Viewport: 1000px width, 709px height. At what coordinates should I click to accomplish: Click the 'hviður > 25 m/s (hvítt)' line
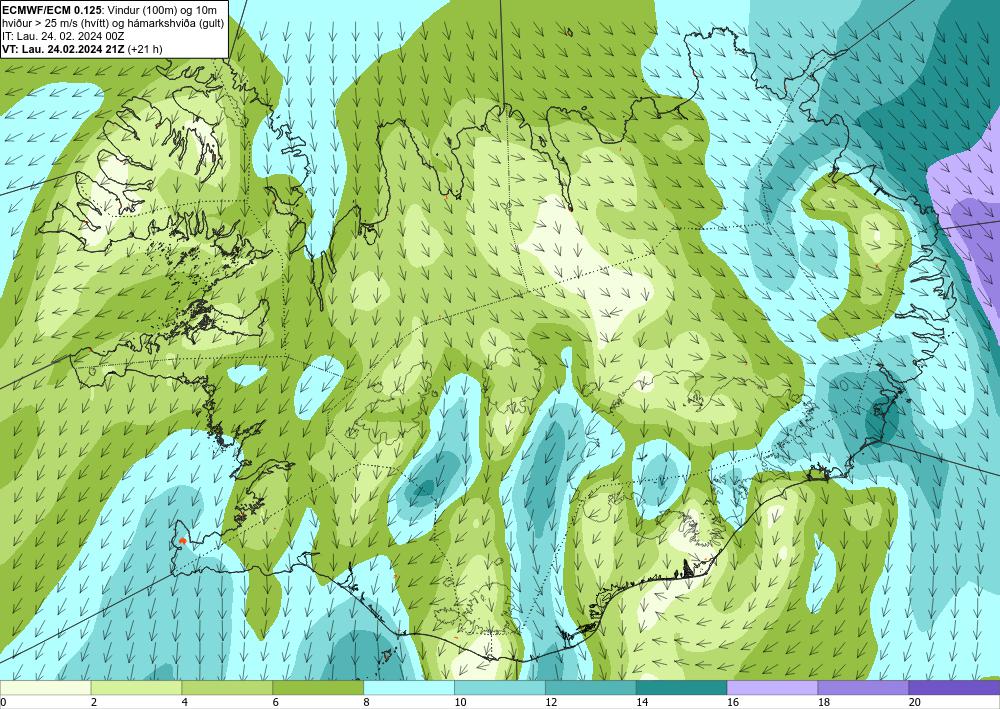pyautogui.click(x=114, y=23)
